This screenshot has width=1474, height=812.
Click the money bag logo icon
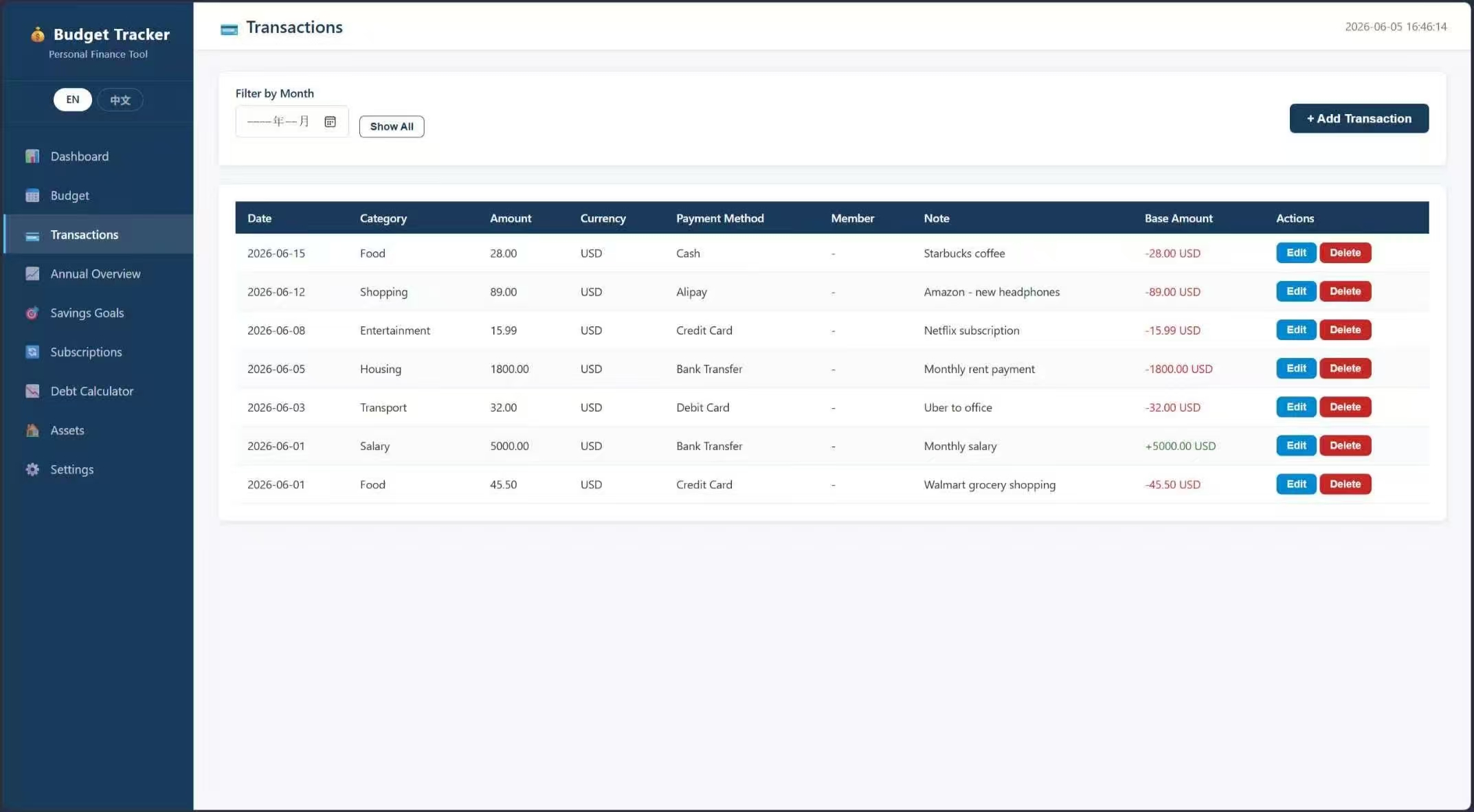pyautogui.click(x=38, y=34)
